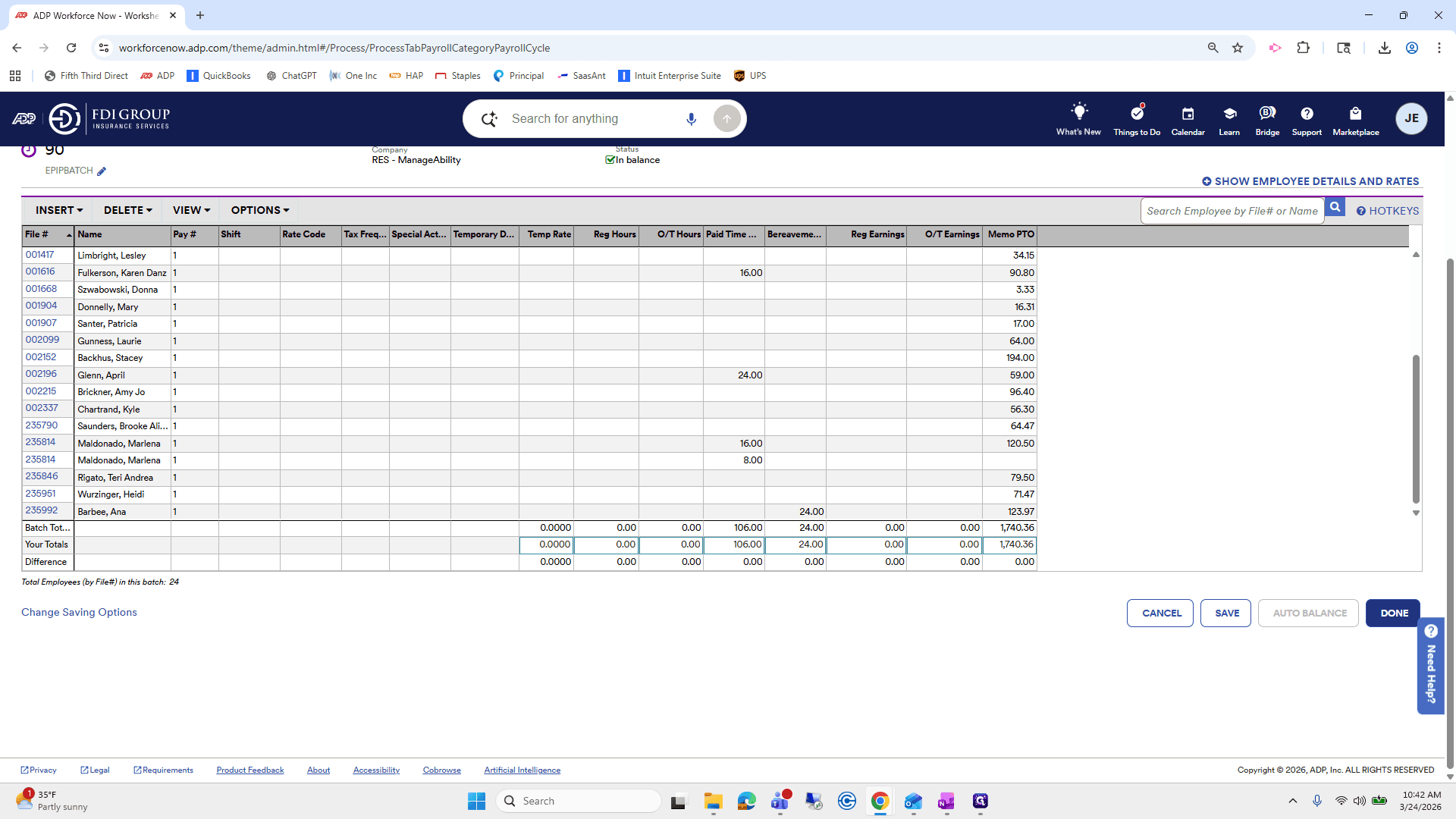
Task: Open the Learn graduation cap icon
Action: click(1229, 114)
